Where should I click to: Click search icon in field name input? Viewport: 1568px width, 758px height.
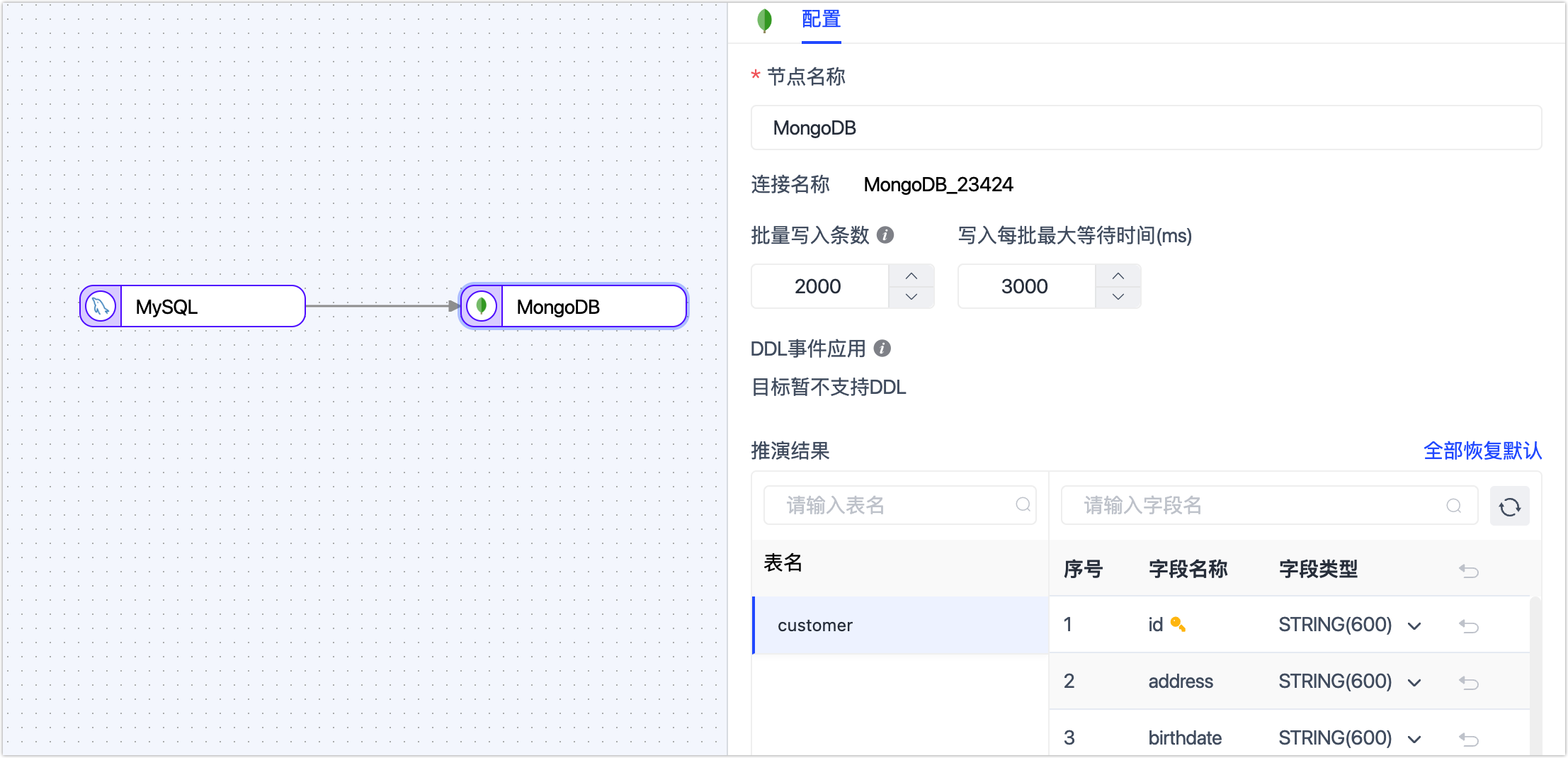1453,506
